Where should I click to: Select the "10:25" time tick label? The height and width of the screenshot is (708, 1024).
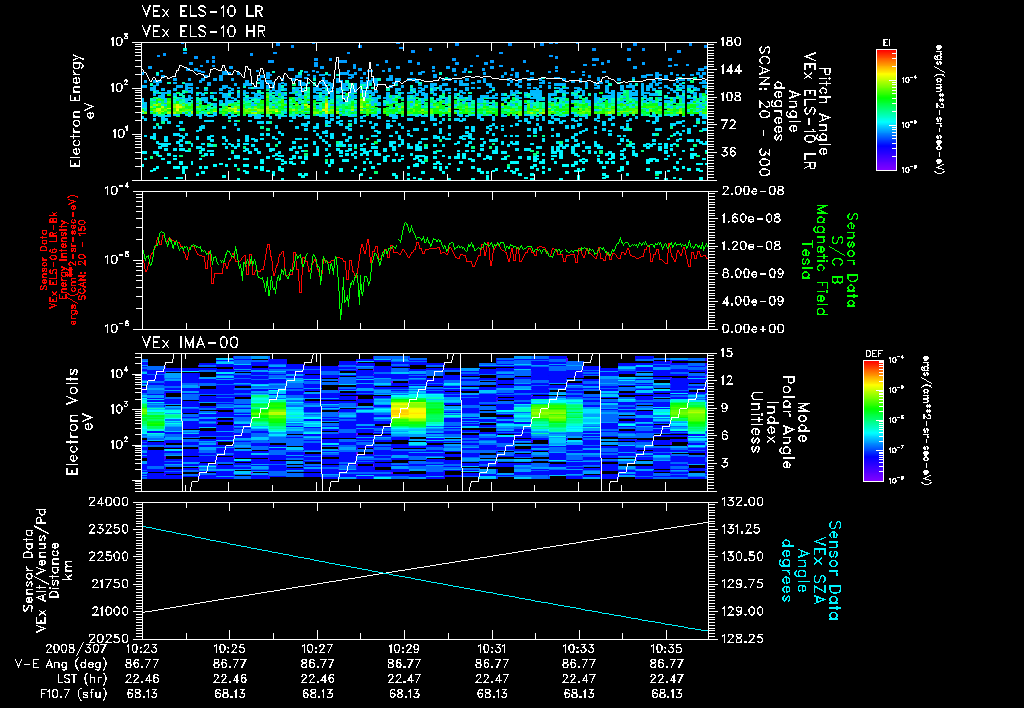229,649
